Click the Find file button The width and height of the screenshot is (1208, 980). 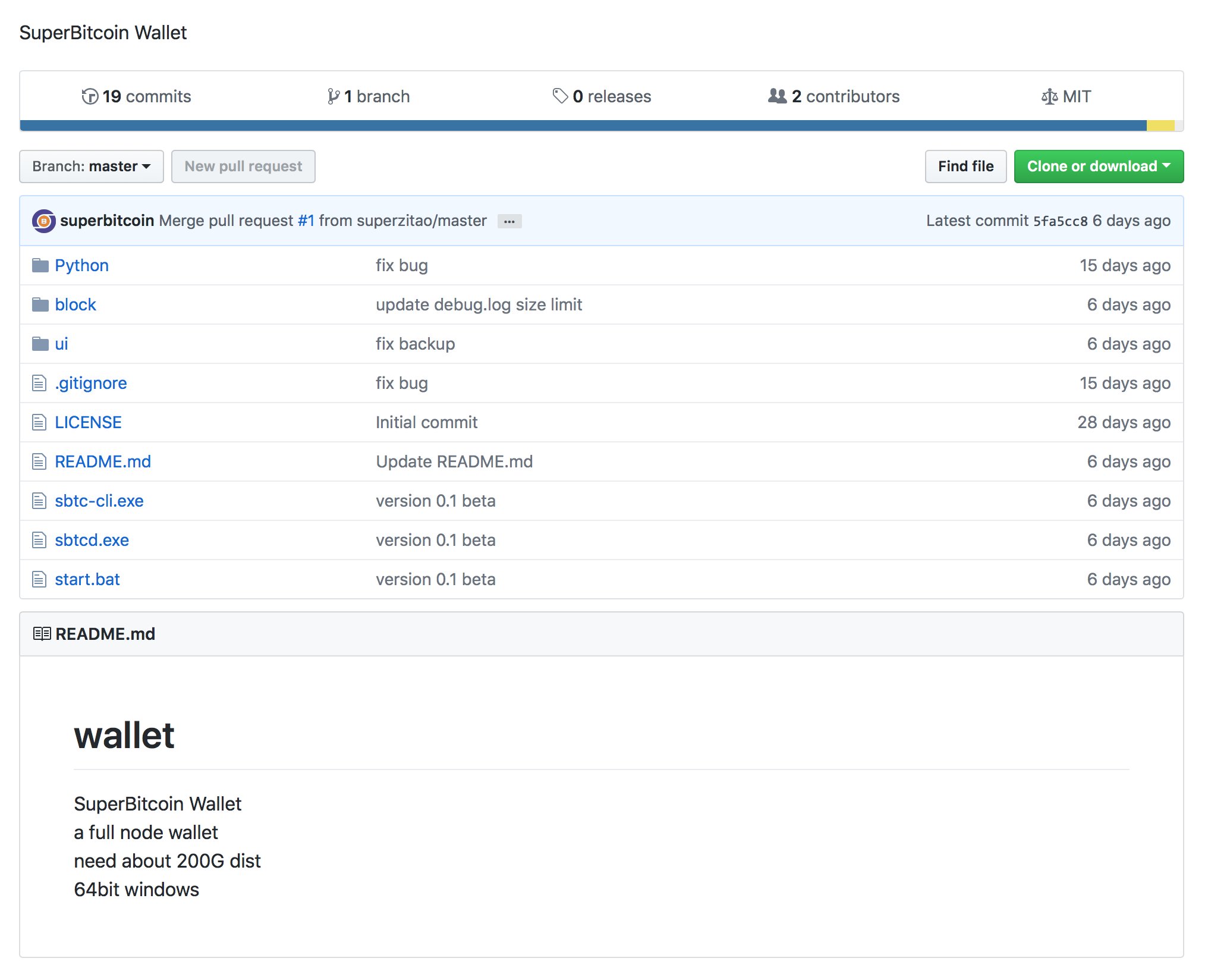[x=965, y=167]
